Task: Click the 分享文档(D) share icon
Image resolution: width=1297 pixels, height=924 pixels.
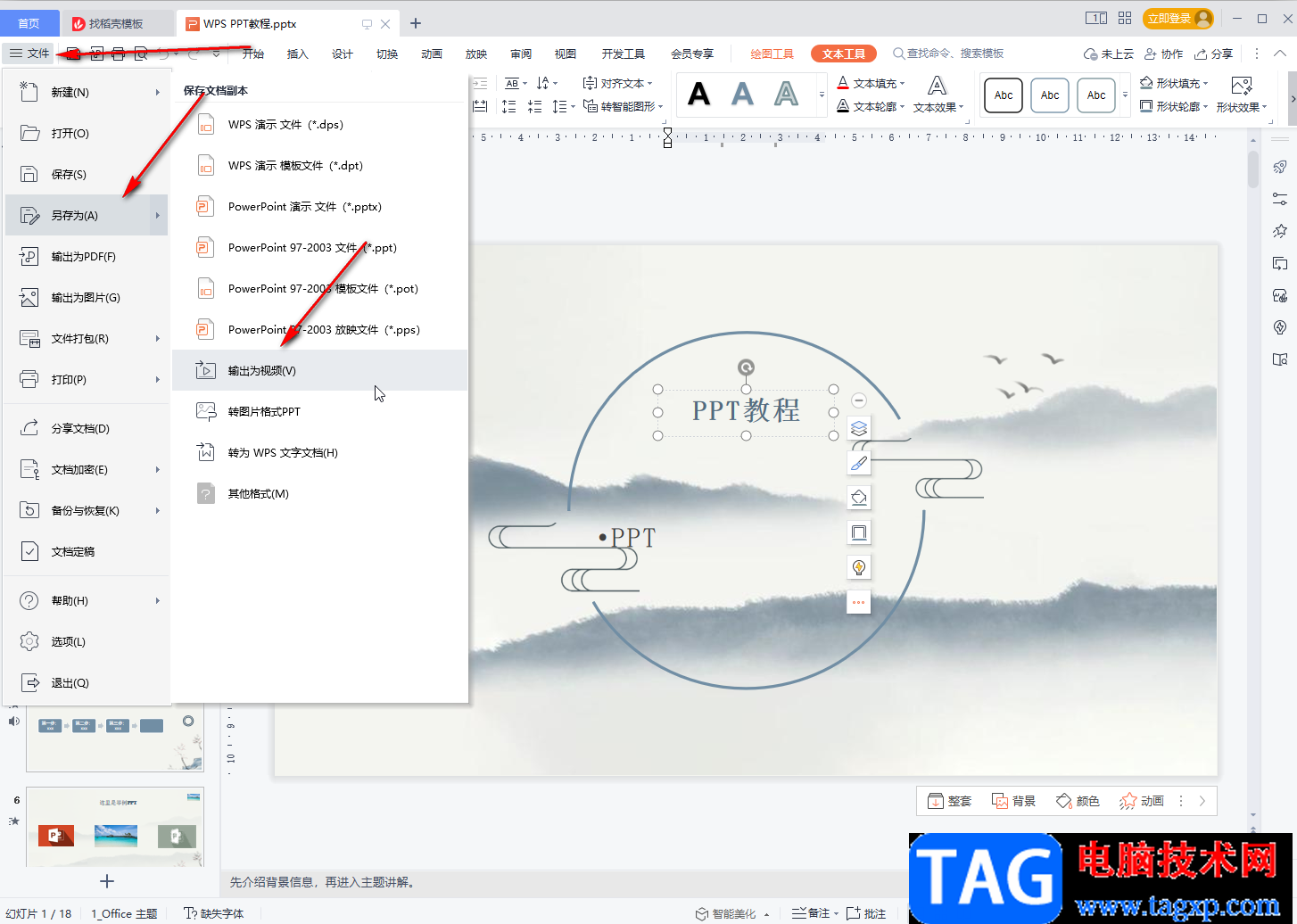Action: click(x=29, y=428)
